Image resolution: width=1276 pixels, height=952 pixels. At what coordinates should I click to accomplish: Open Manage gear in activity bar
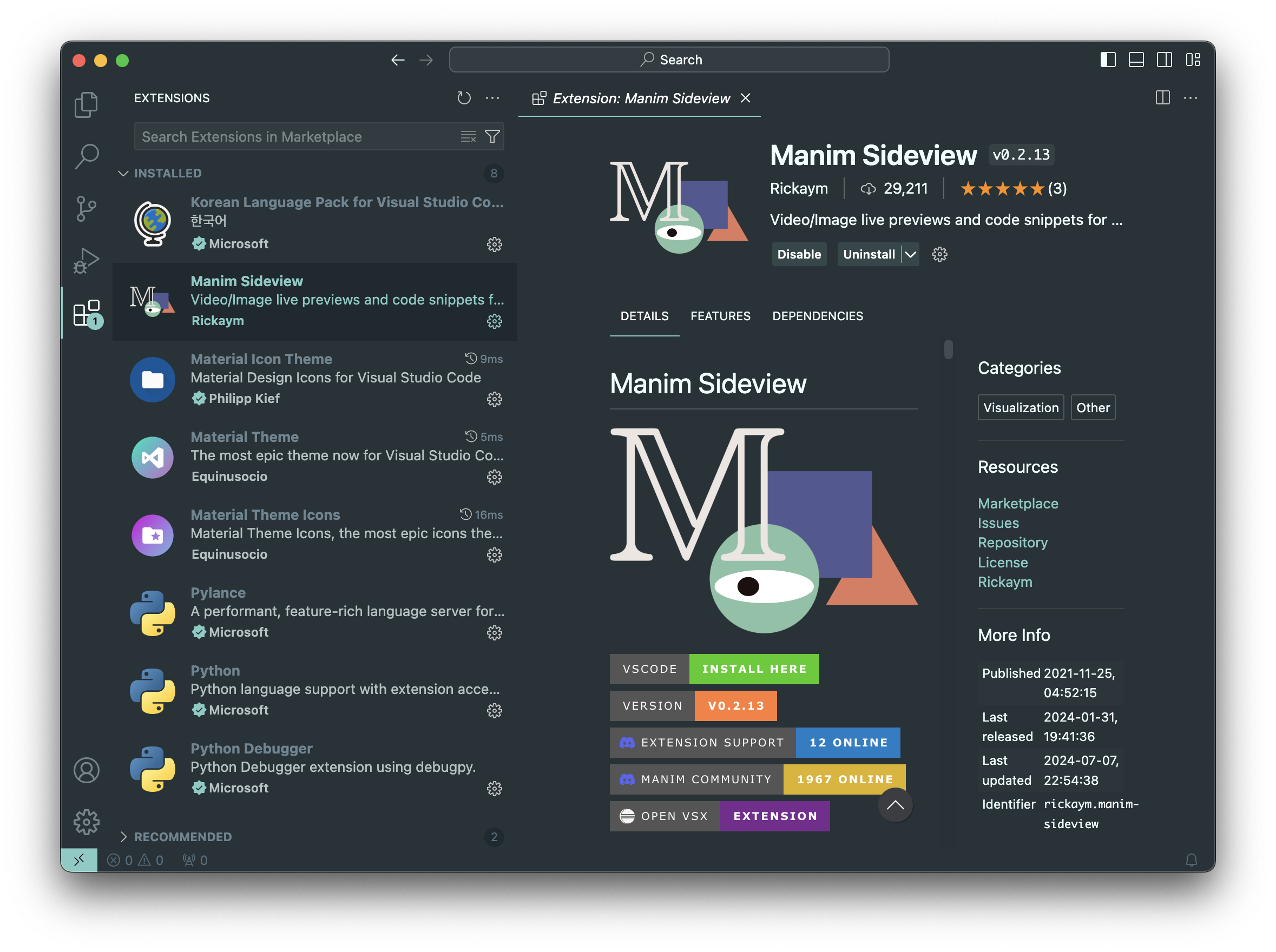click(87, 822)
